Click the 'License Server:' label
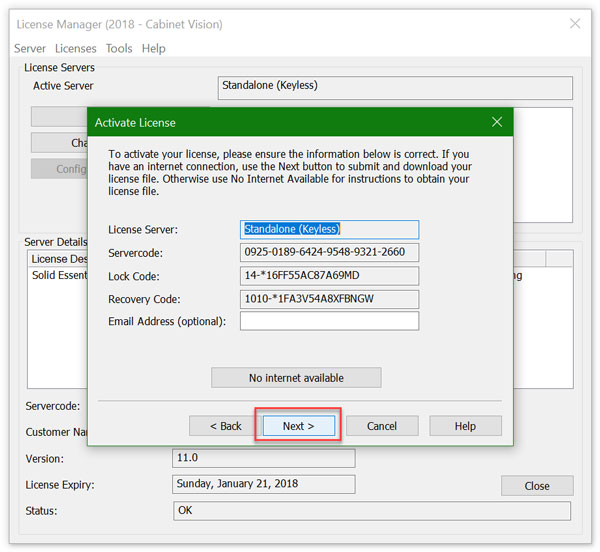The image size is (600, 552). click(x=143, y=230)
